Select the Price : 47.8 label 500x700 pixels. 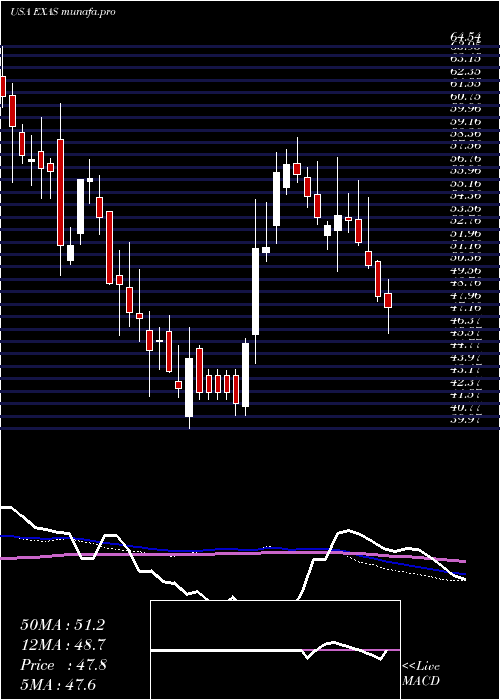[63, 665]
